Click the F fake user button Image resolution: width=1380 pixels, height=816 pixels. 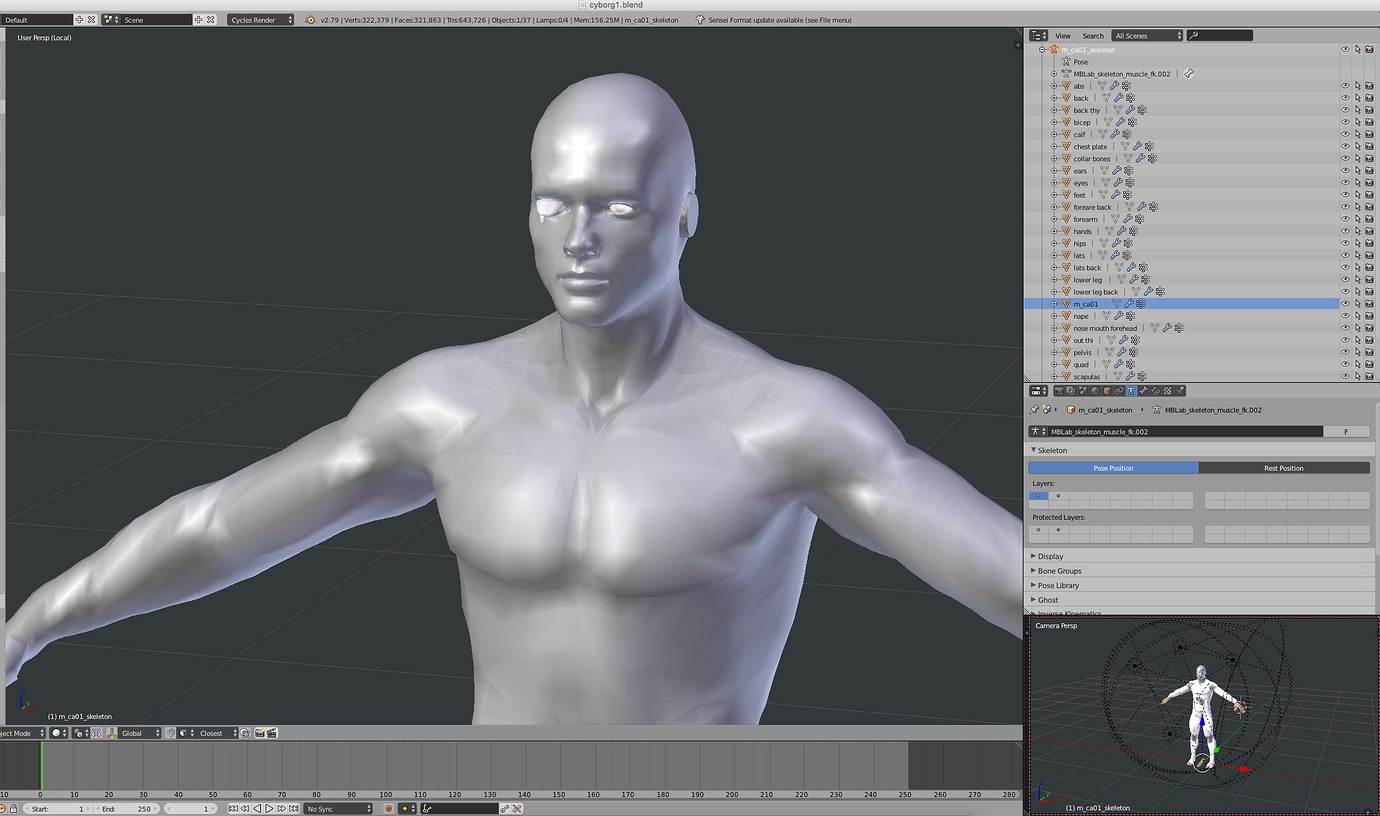click(x=1346, y=432)
